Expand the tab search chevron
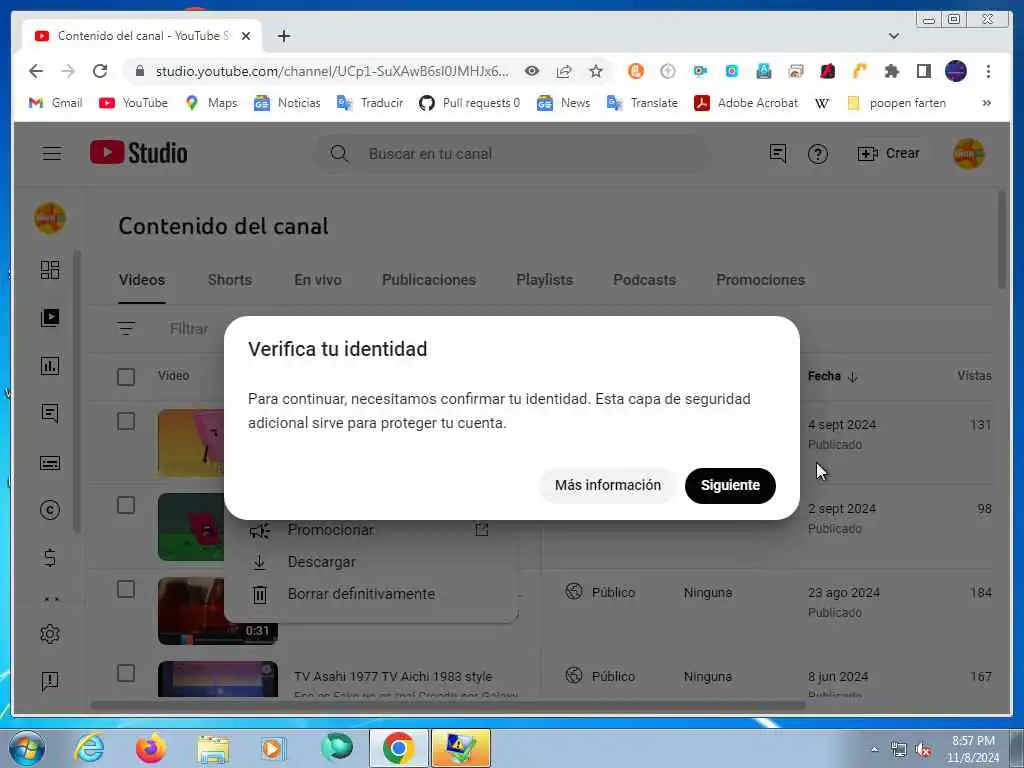 pyautogui.click(x=894, y=36)
